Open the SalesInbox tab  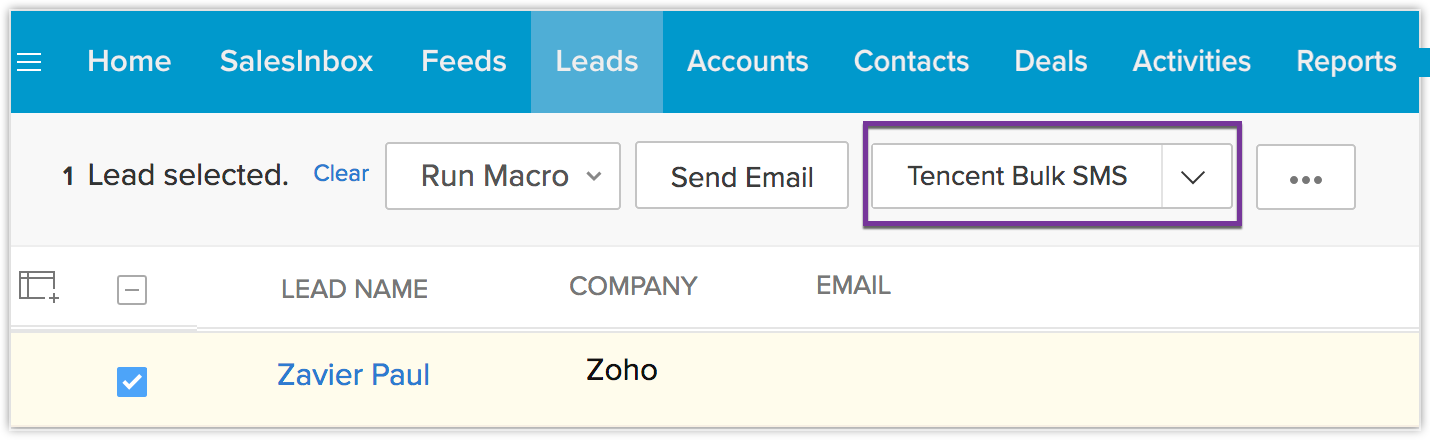click(x=296, y=62)
